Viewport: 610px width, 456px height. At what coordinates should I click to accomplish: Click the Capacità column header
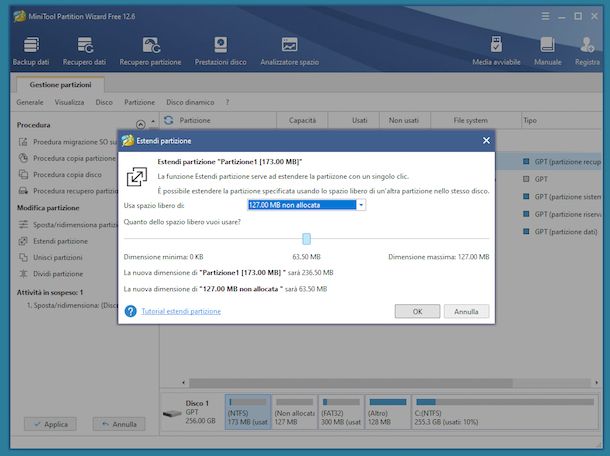tap(302, 120)
